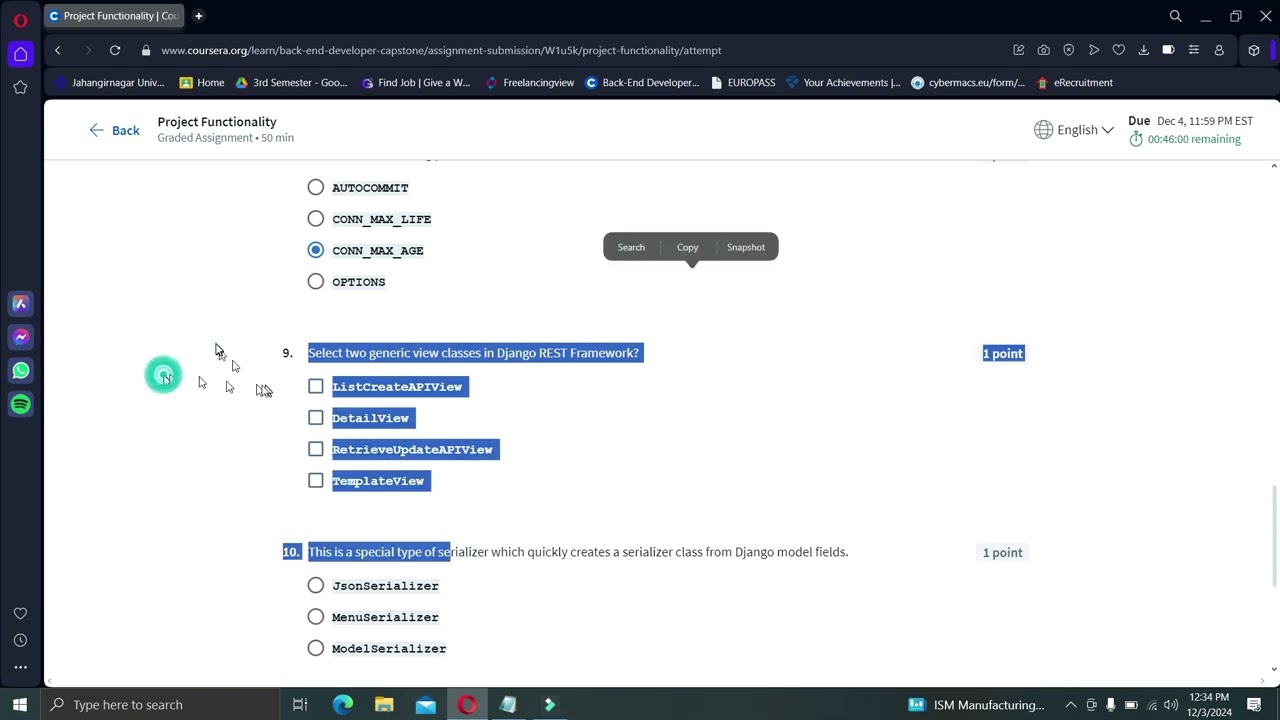Open Opera start page home icon
Image resolution: width=1280 pixels, height=720 pixels.
coord(20,54)
